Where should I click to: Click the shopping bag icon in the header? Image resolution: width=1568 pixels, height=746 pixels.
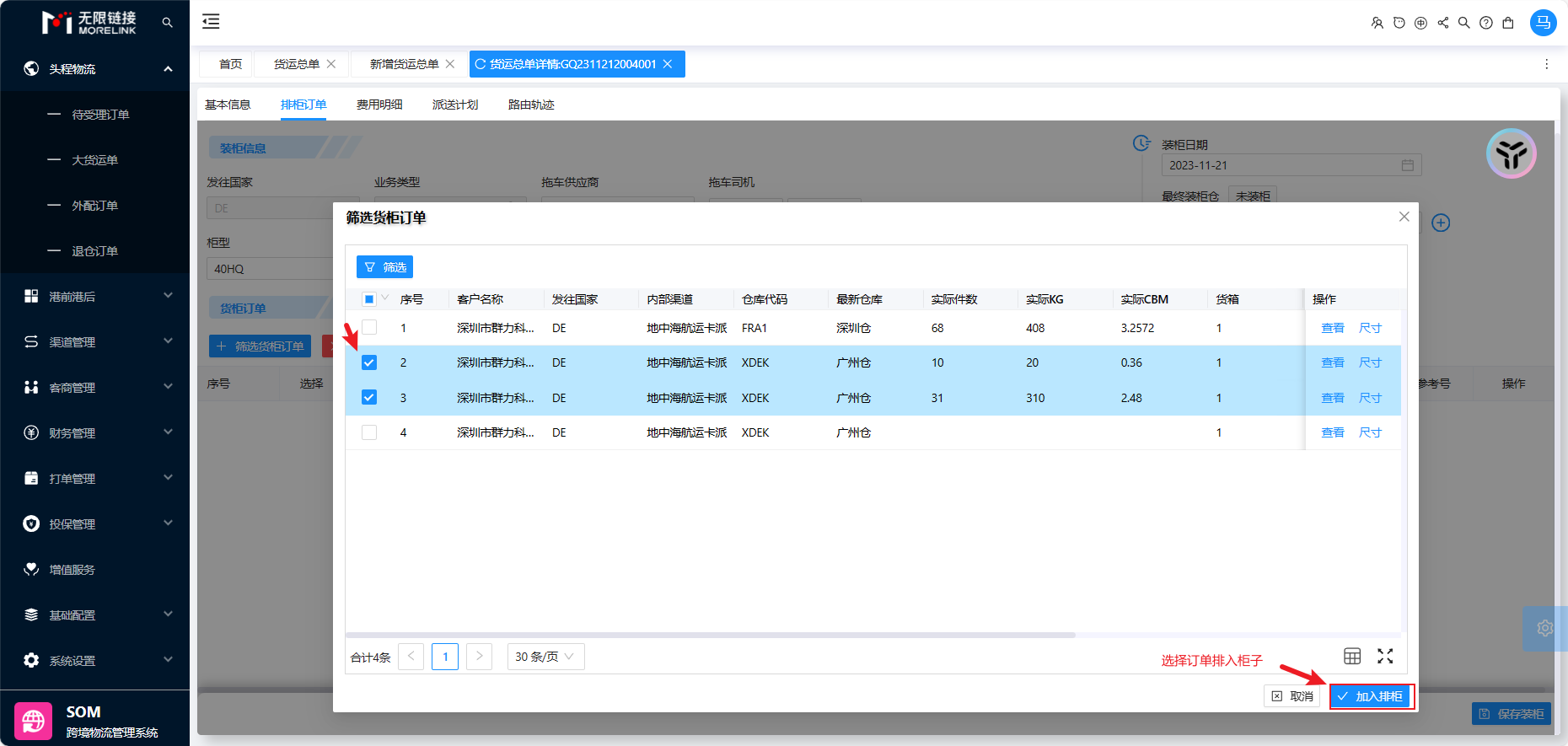tap(1508, 23)
